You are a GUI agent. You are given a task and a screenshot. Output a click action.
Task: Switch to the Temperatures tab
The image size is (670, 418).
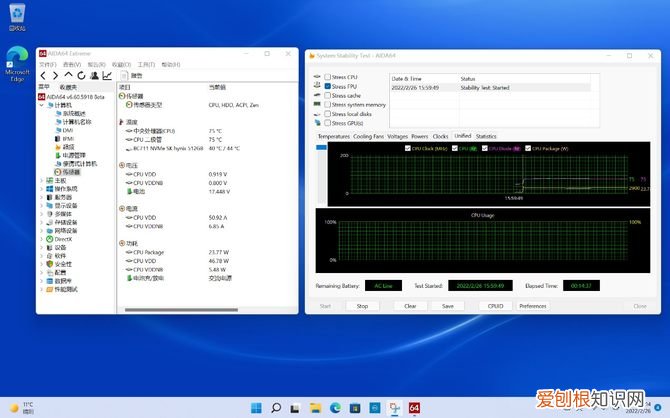(x=333, y=136)
